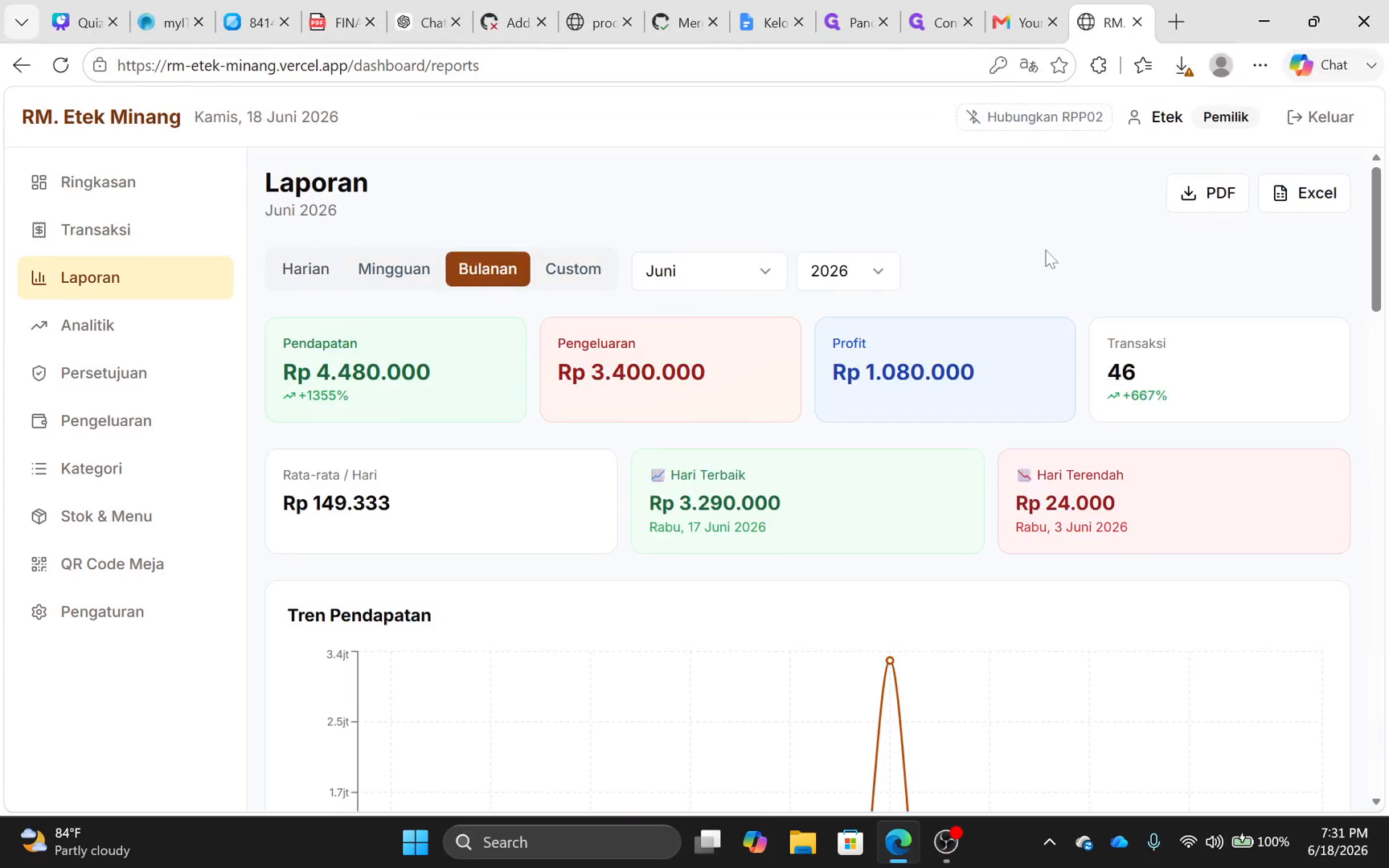Download report as PDF
This screenshot has height=868, width=1389.
point(1207,193)
